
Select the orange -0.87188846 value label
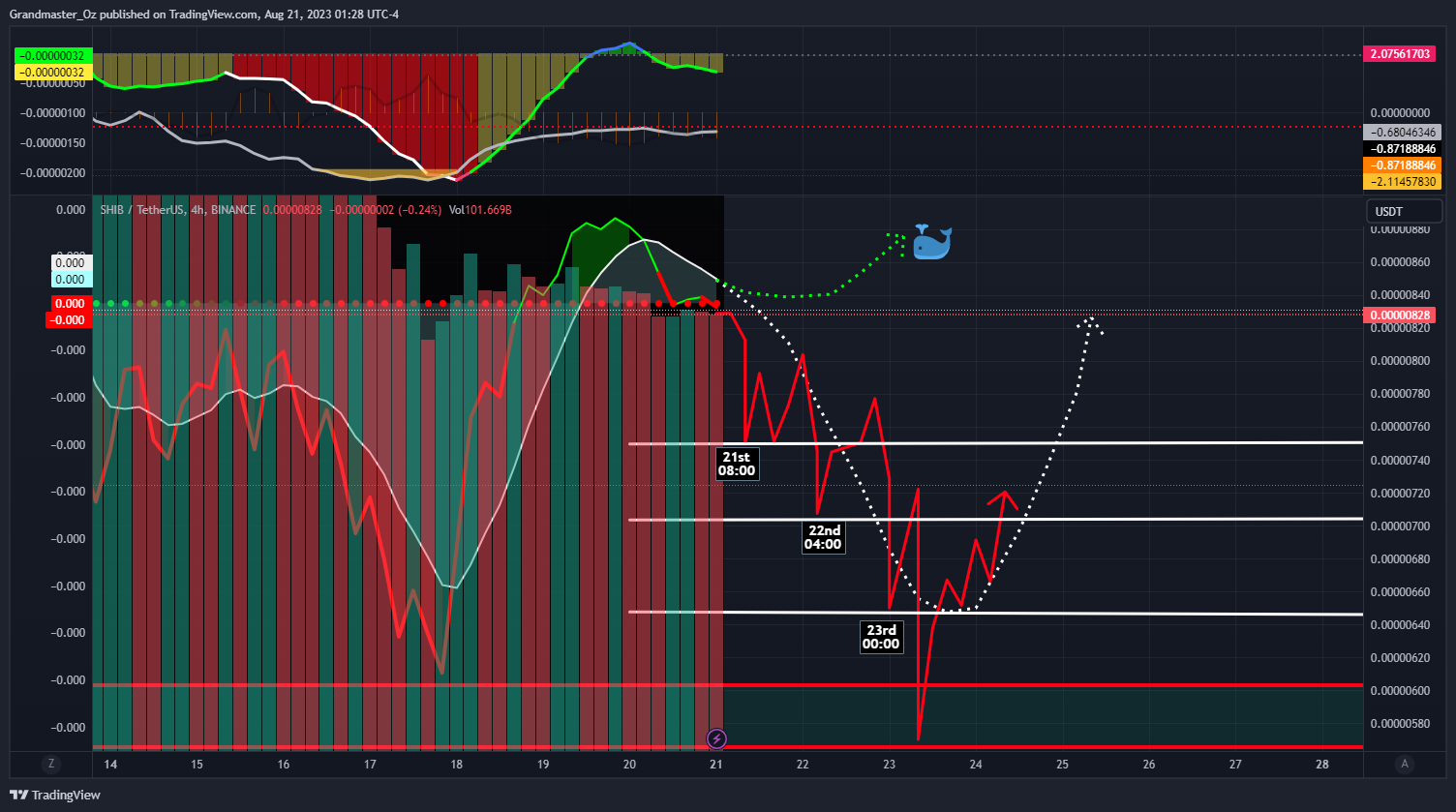[1402, 165]
